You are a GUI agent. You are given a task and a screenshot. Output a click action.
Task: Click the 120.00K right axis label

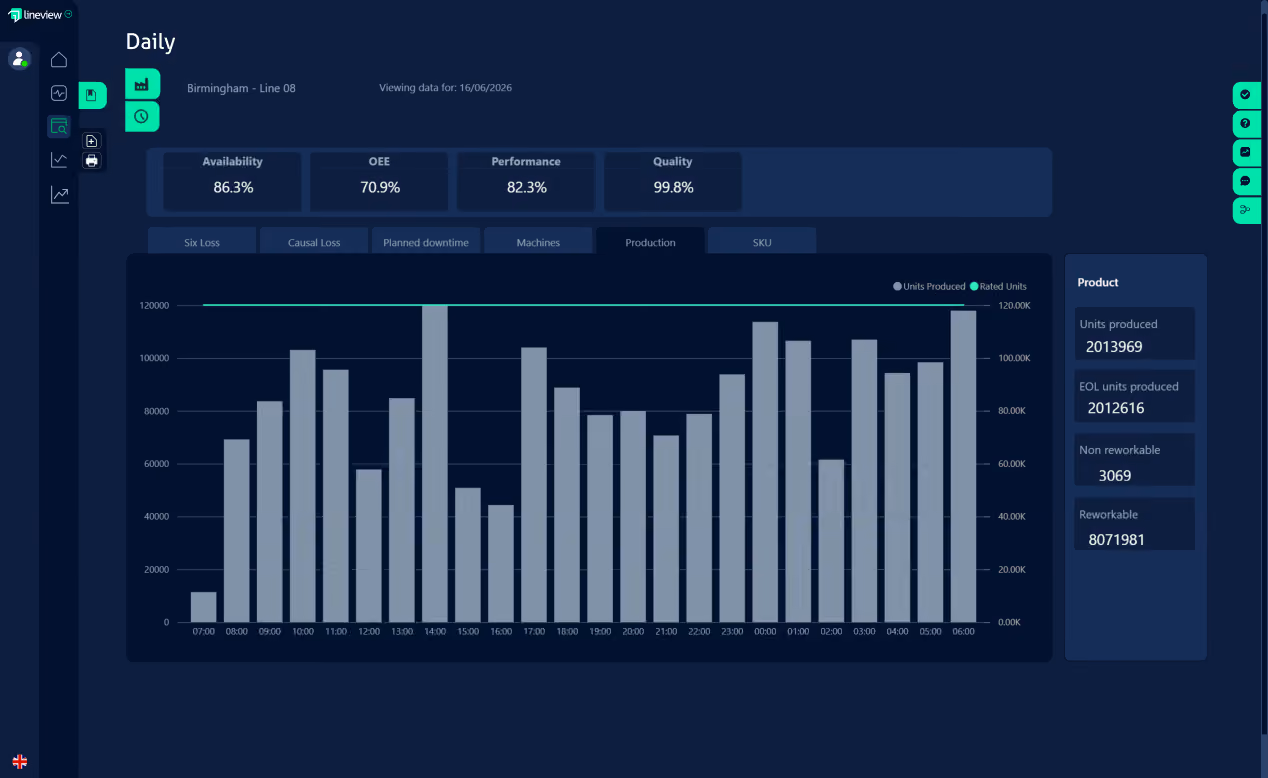1015,305
